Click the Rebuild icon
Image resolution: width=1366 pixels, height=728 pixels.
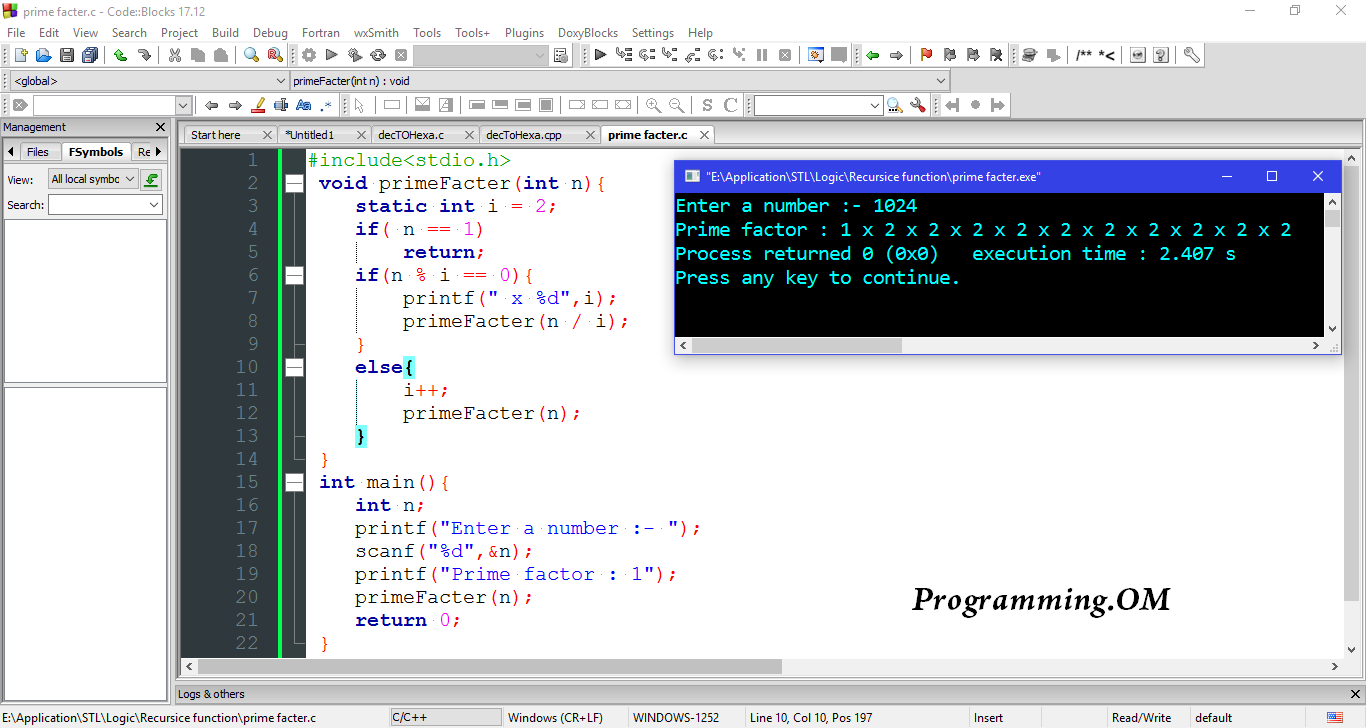click(x=378, y=55)
